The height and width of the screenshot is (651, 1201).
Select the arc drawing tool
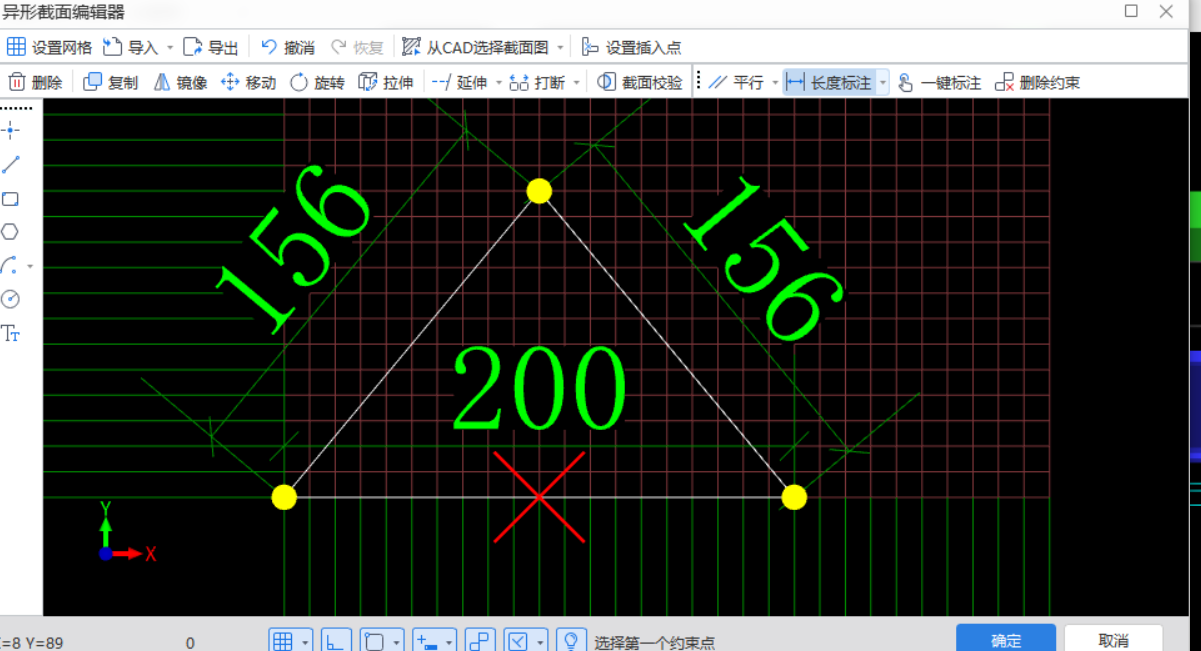click(x=9, y=266)
